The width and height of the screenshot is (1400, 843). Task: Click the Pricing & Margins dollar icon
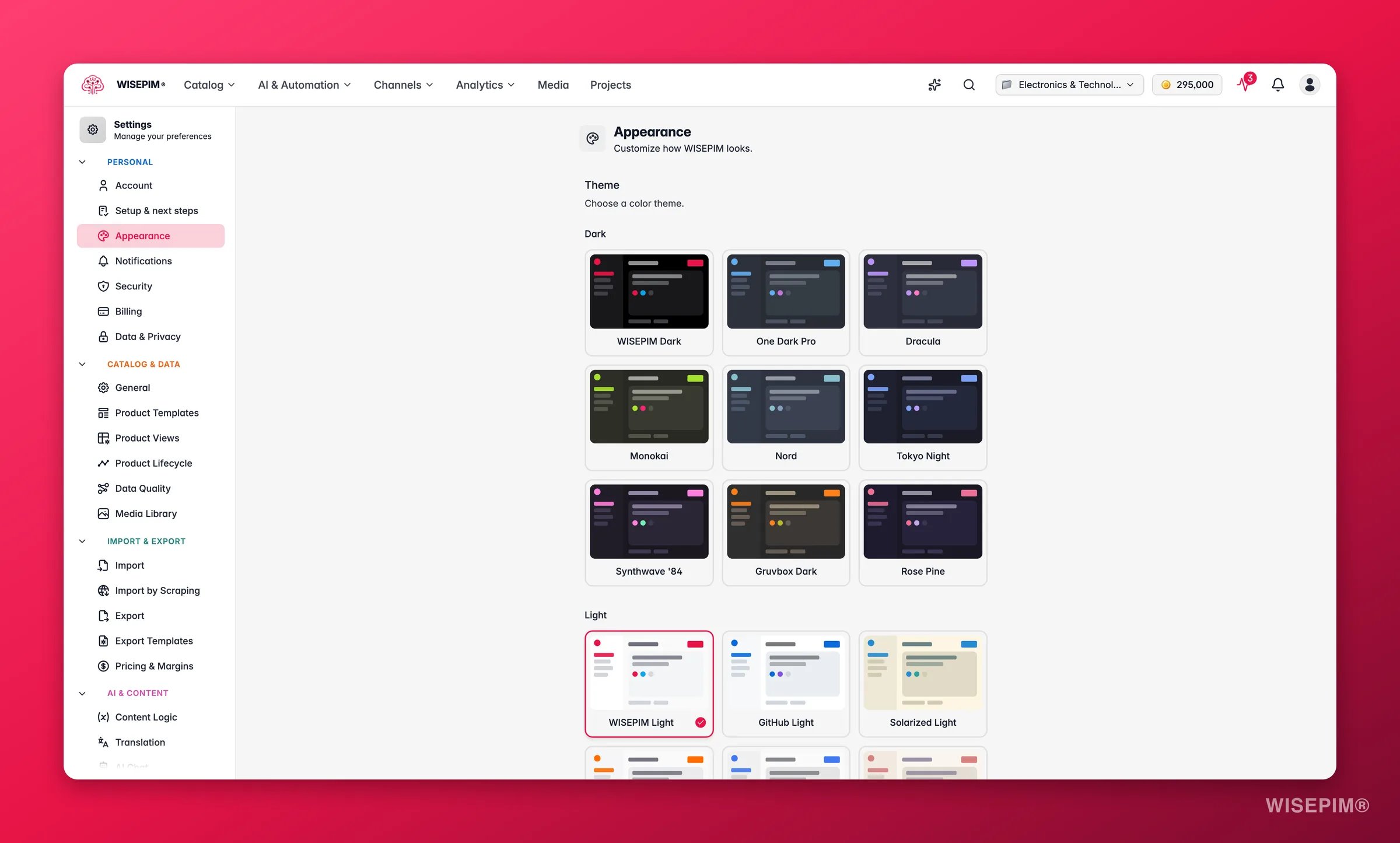[x=103, y=666]
